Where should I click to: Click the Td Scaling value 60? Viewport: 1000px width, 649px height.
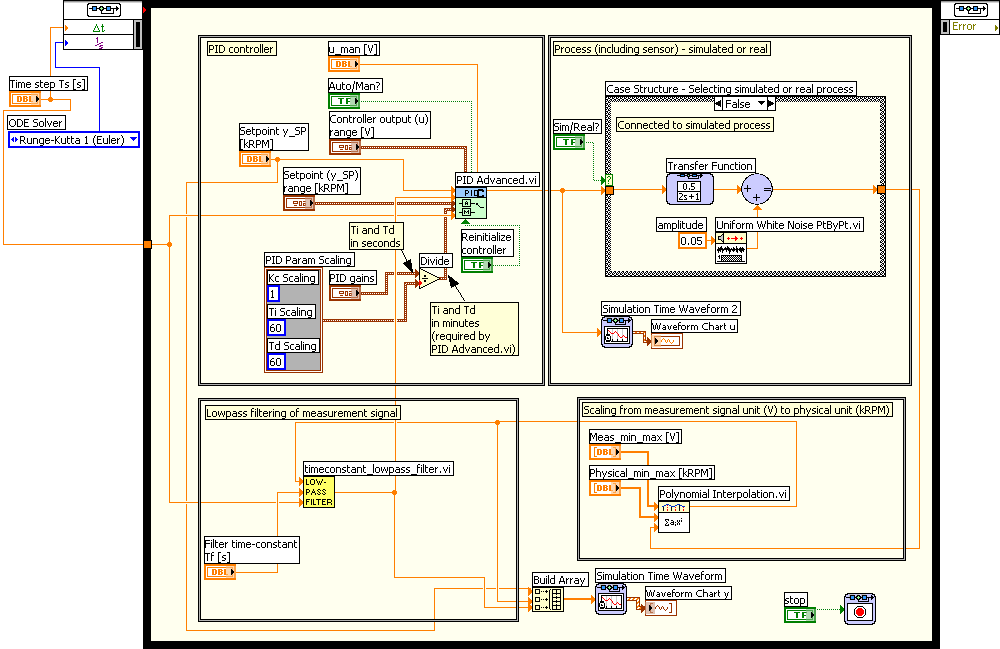pyautogui.click(x=276, y=361)
